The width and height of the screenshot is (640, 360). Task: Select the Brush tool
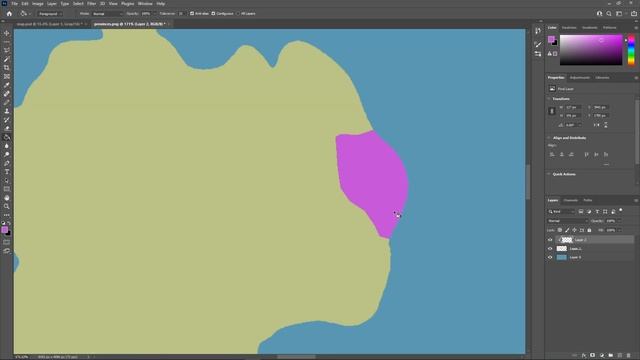[x=7, y=102]
